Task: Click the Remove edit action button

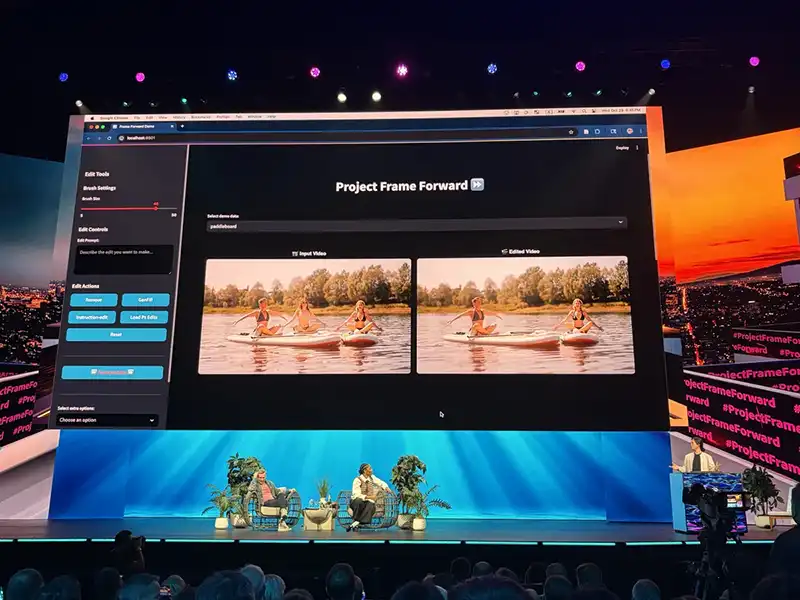Action: coord(94,300)
